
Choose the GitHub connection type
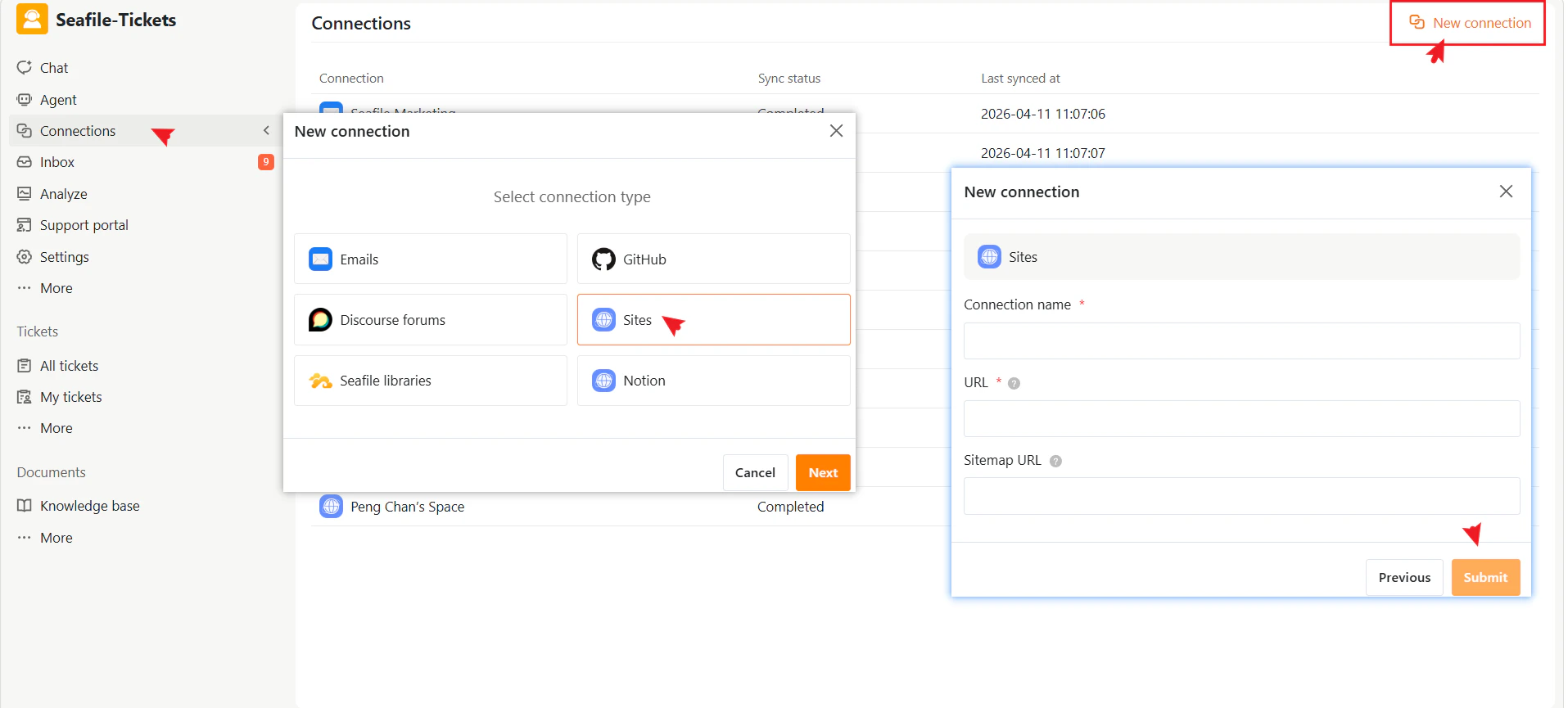coord(714,259)
